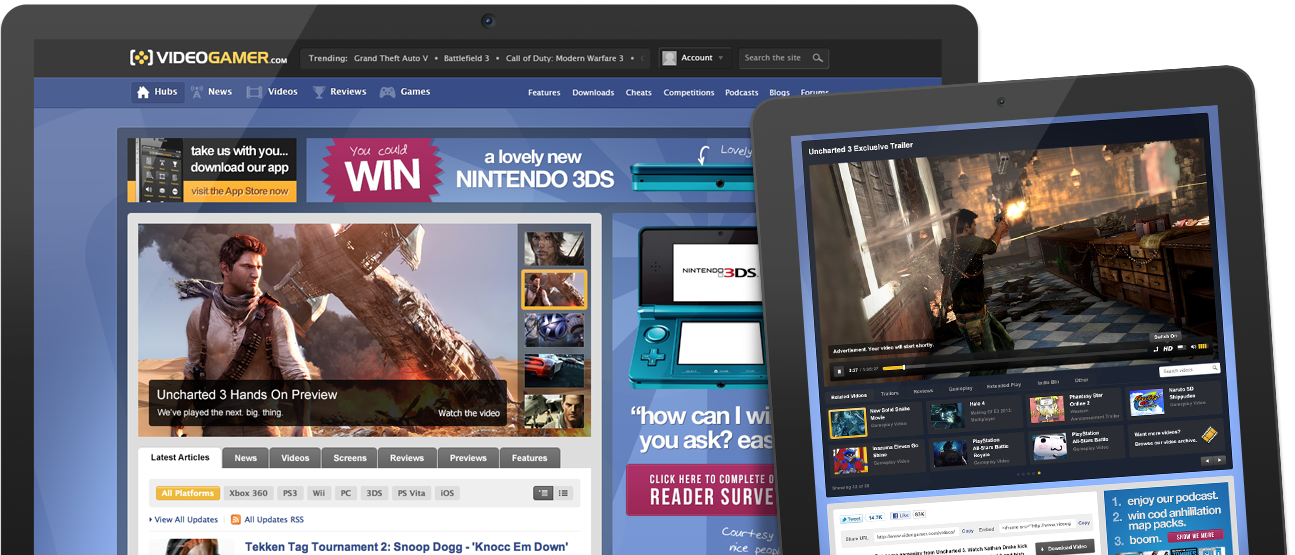Open the Halo 4 video thumbnail
This screenshot has width=1295, height=555.
click(x=946, y=415)
